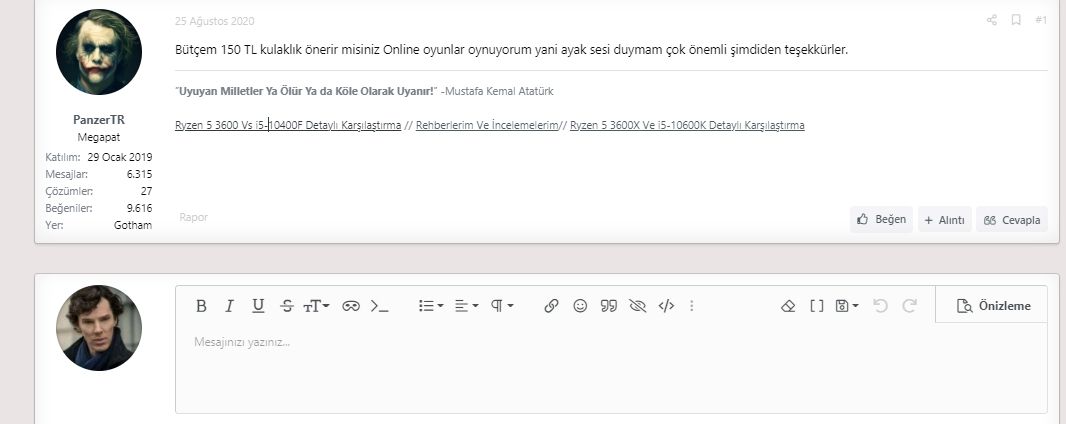
Task: Select the post text starting Bütçem 150 TL
Action: pyautogui.click(x=511, y=50)
